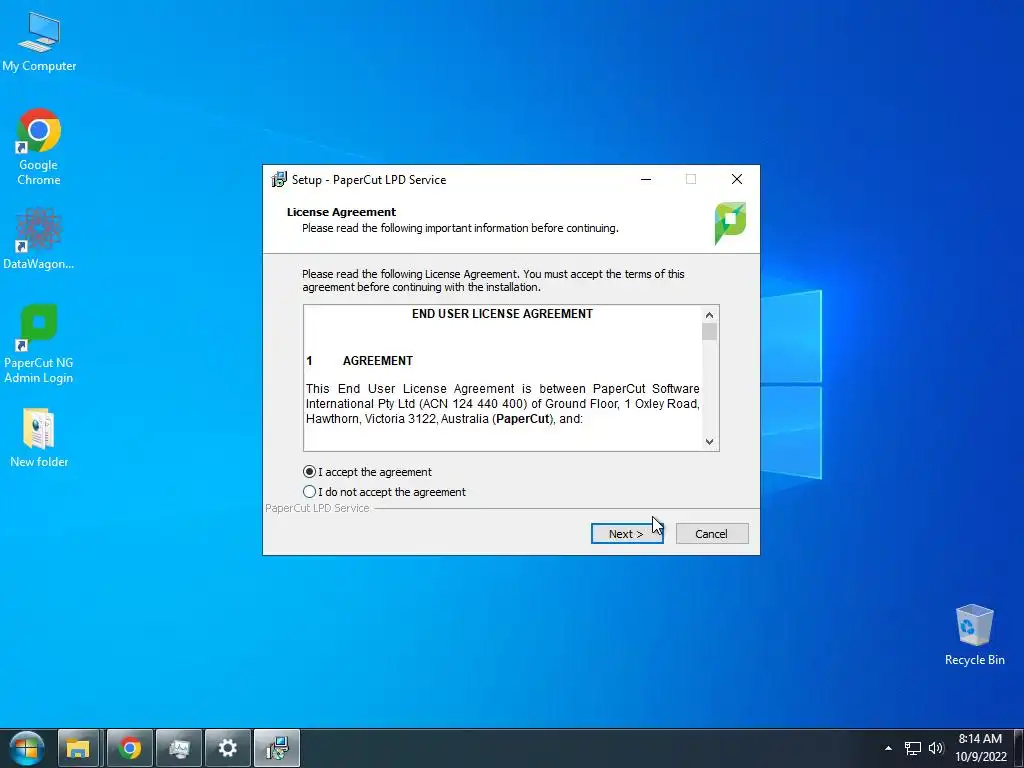This screenshot has height=768, width=1024.
Task: Select I accept the agreement
Action: pos(367,472)
